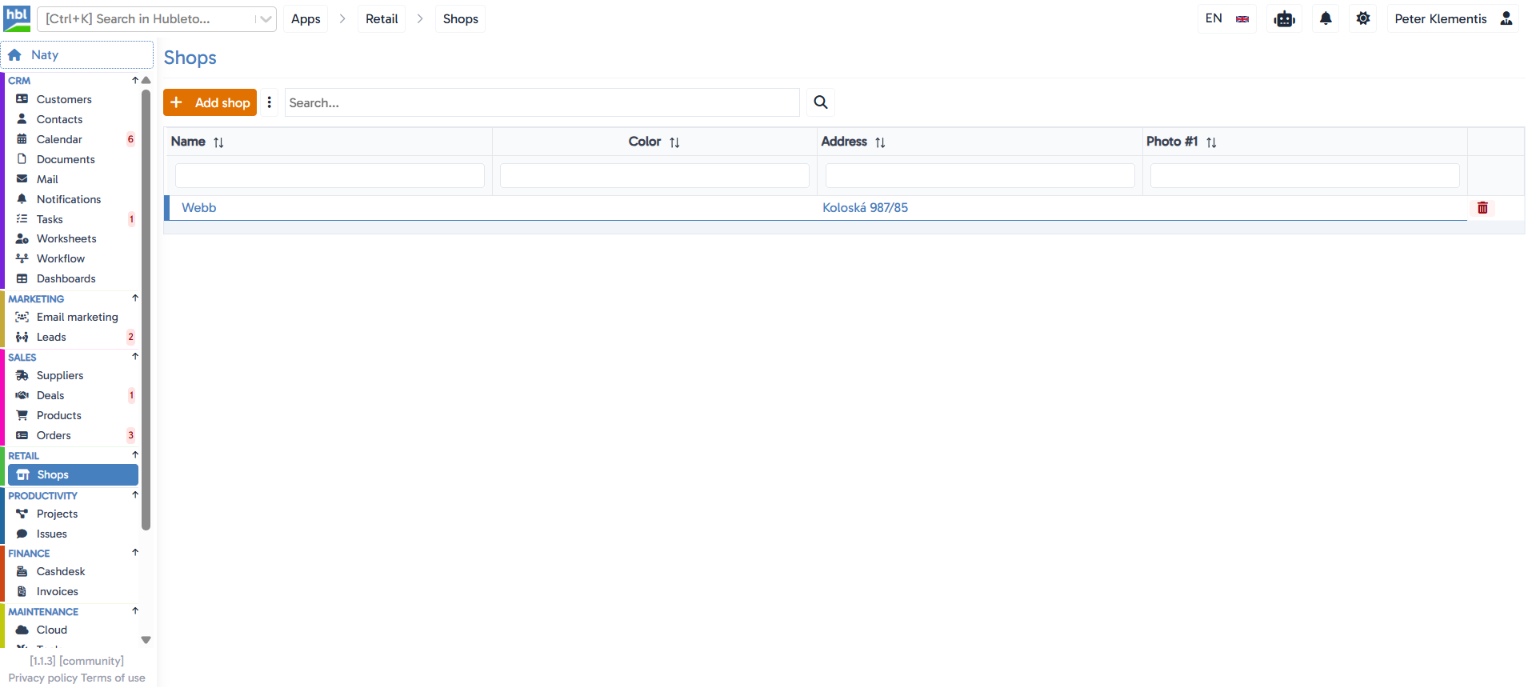Open Peter Klementis user menu

click(x=1453, y=19)
